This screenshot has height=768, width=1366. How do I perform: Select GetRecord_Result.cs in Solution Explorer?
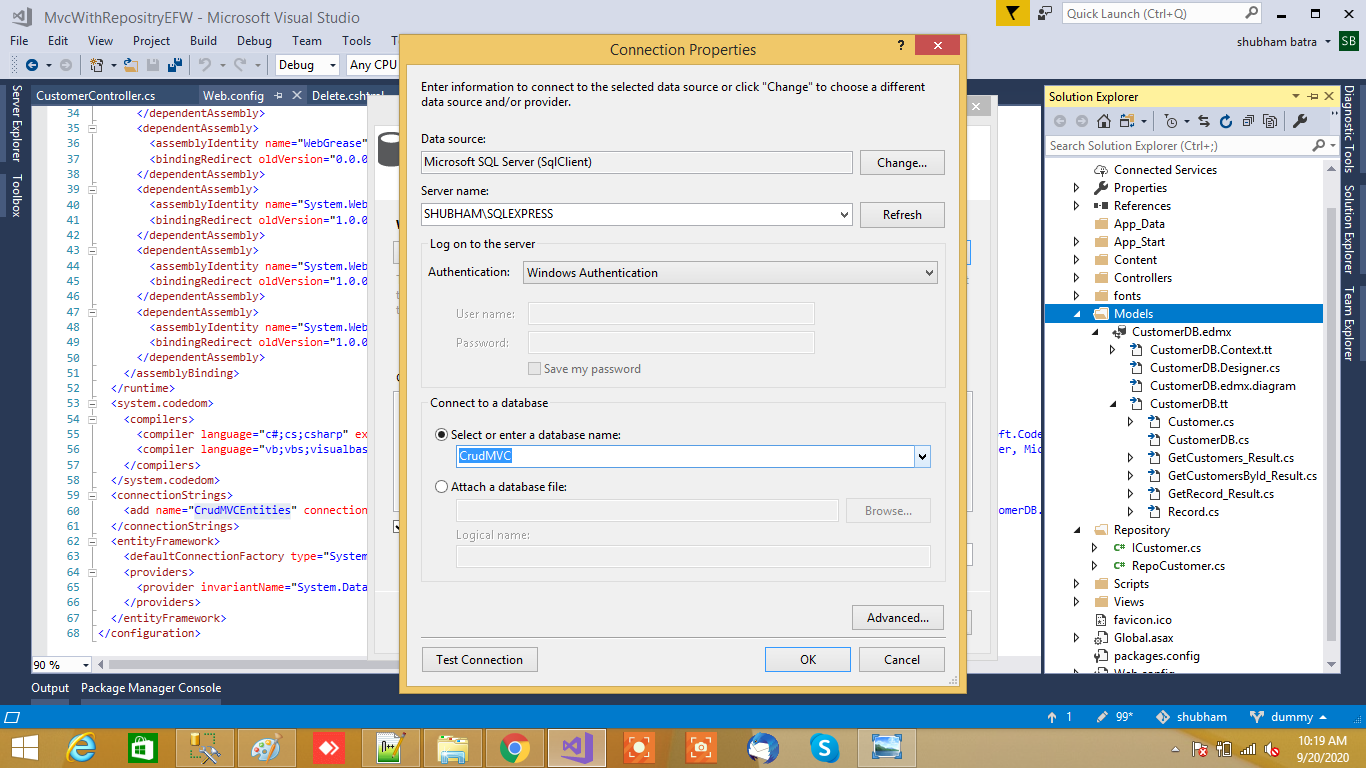click(x=1221, y=494)
